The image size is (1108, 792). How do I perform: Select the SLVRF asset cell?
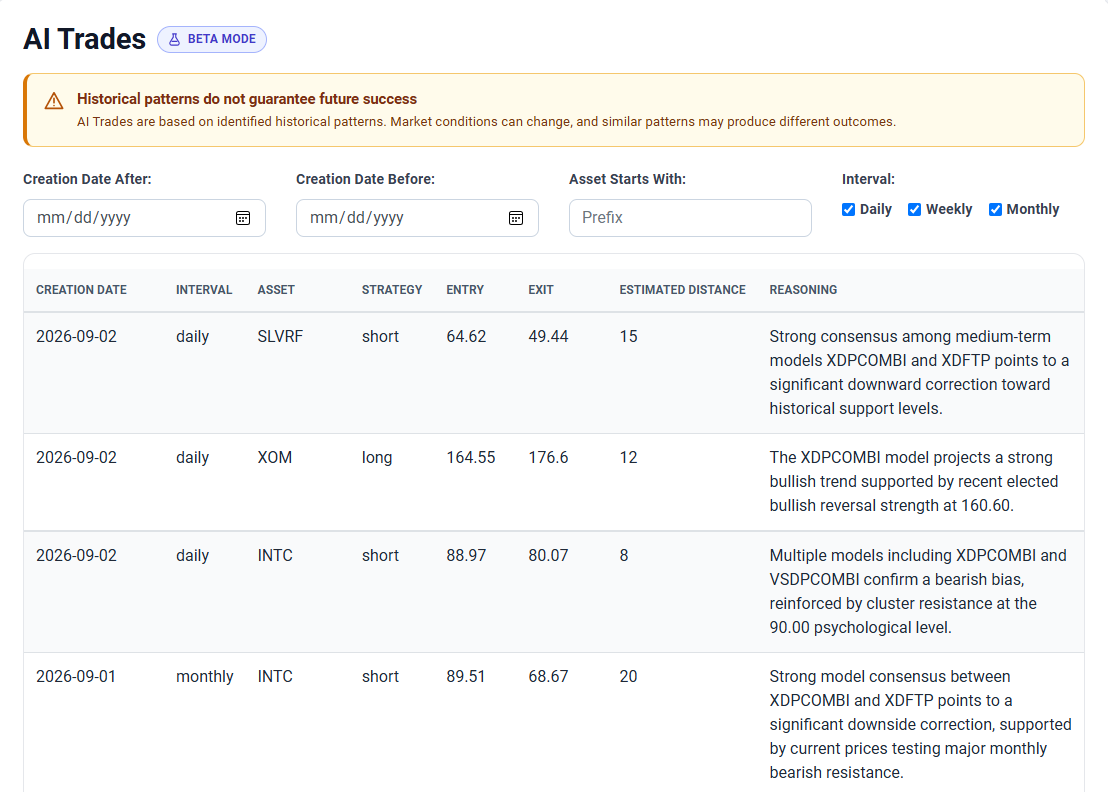click(280, 337)
